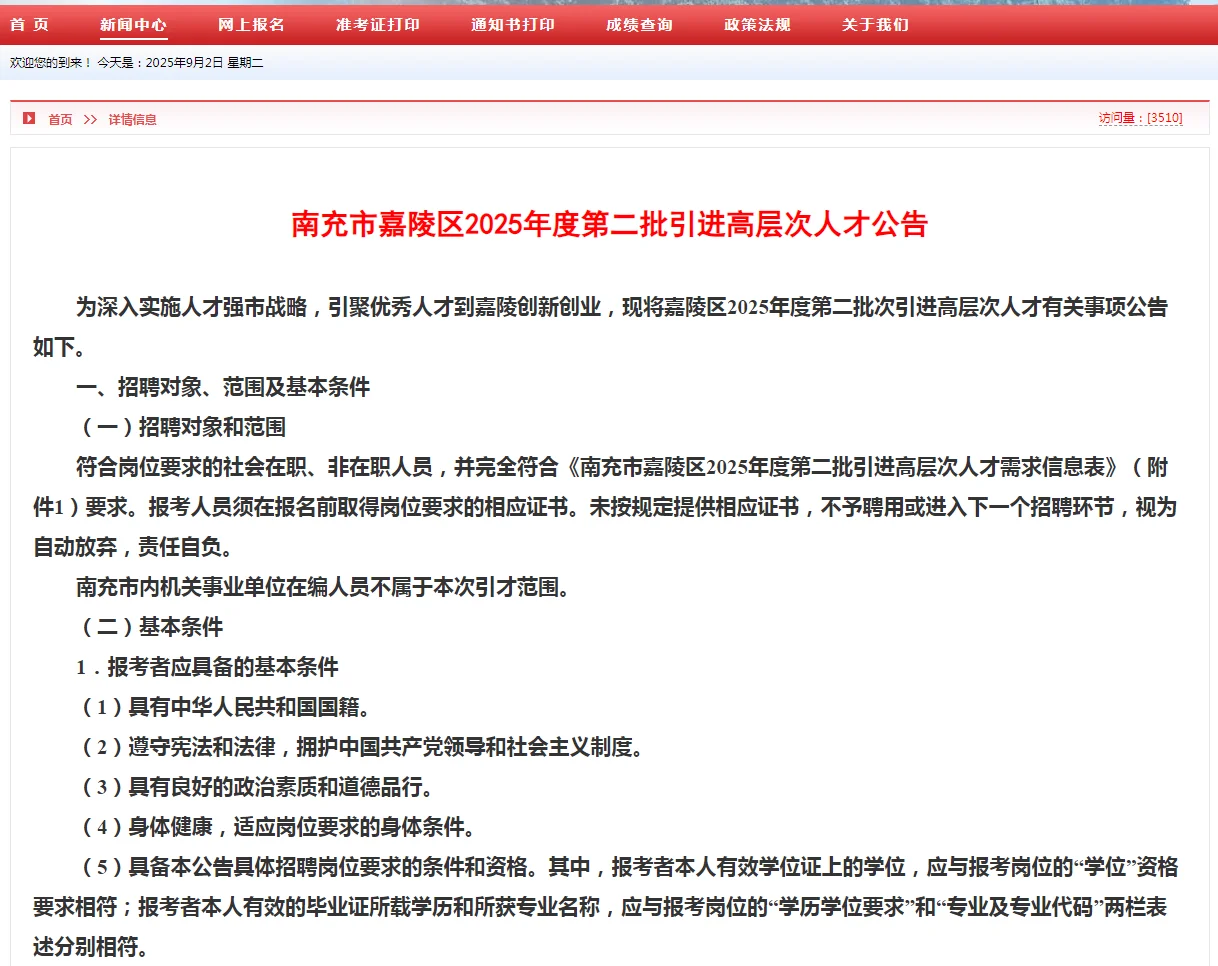Click the red play arrow icon before breadcrumb
Image resolution: width=1218 pixels, height=966 pixels.
click(x=29, y=118)
